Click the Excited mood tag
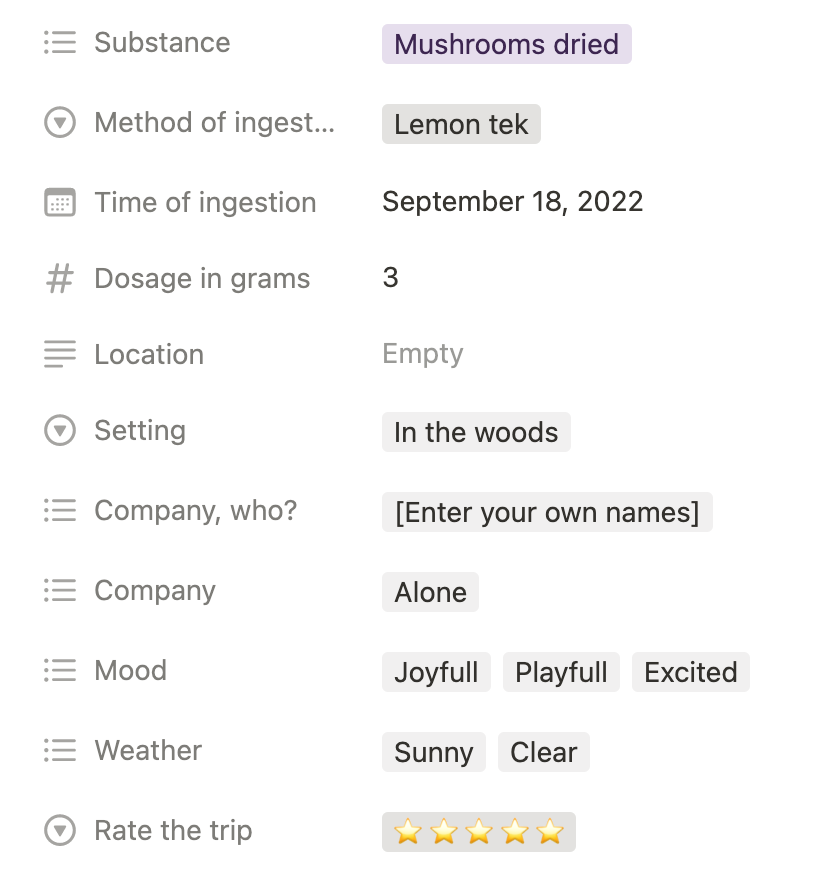This screenshot has width=814, height=870. pos(690,672)
